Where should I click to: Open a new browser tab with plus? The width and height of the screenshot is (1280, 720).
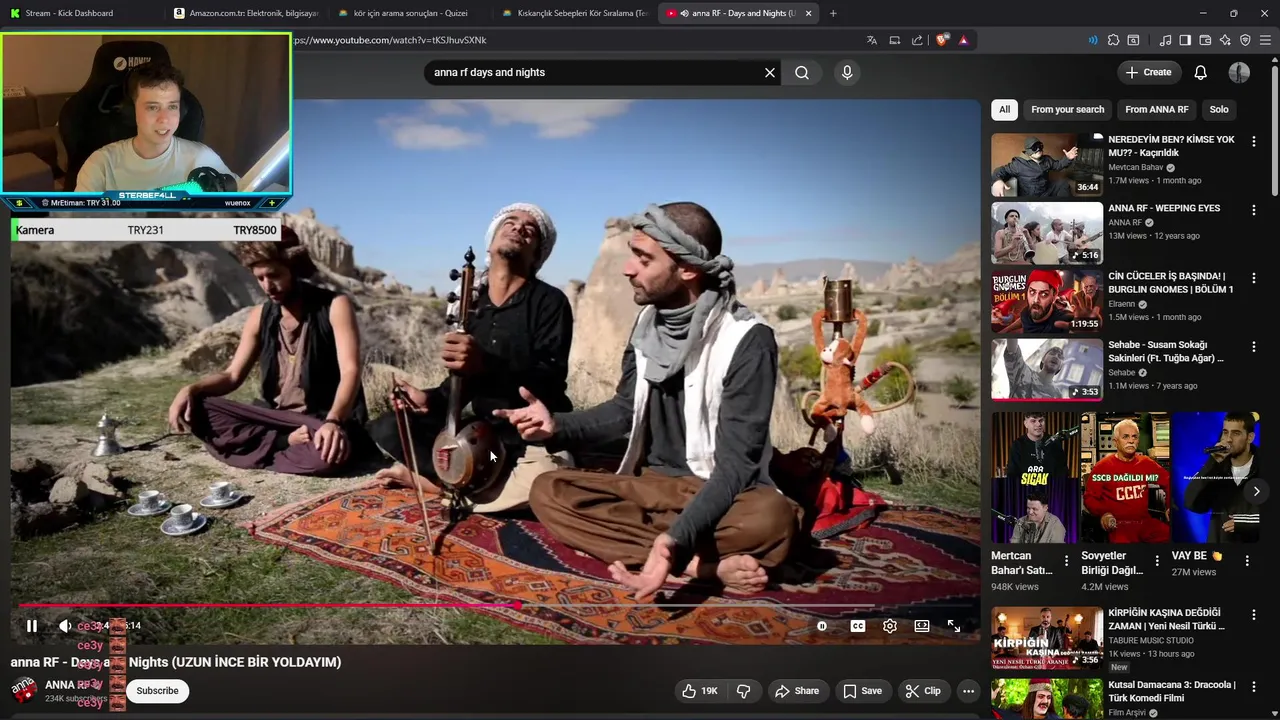(x=833, y=13)
